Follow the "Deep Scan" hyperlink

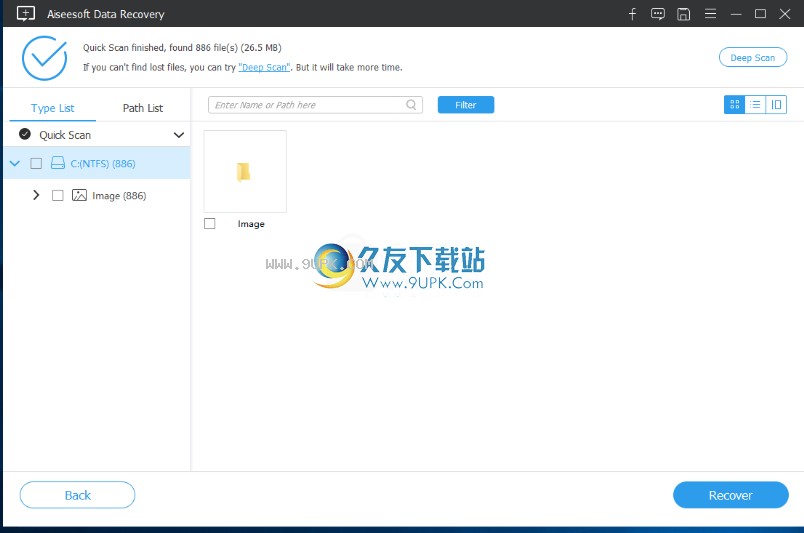(265, 67)
